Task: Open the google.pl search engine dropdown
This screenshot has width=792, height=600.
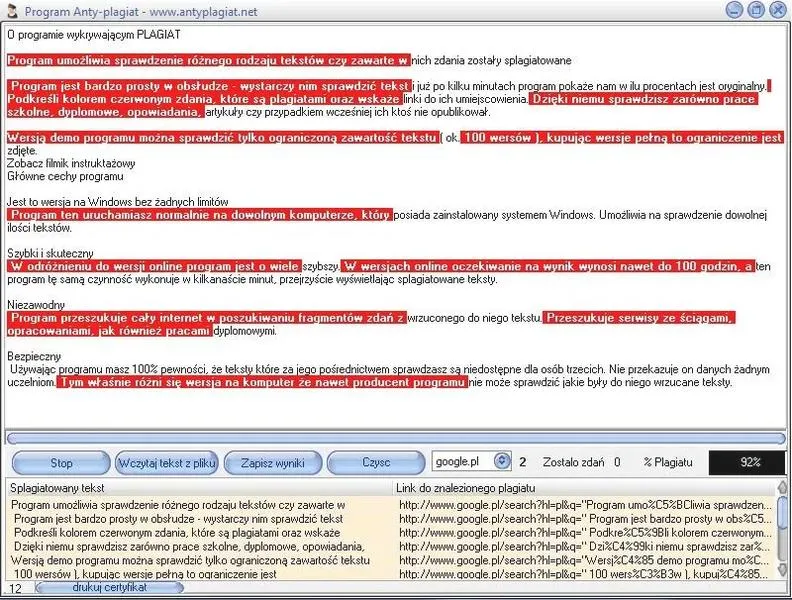Action: tap(502, 461)
